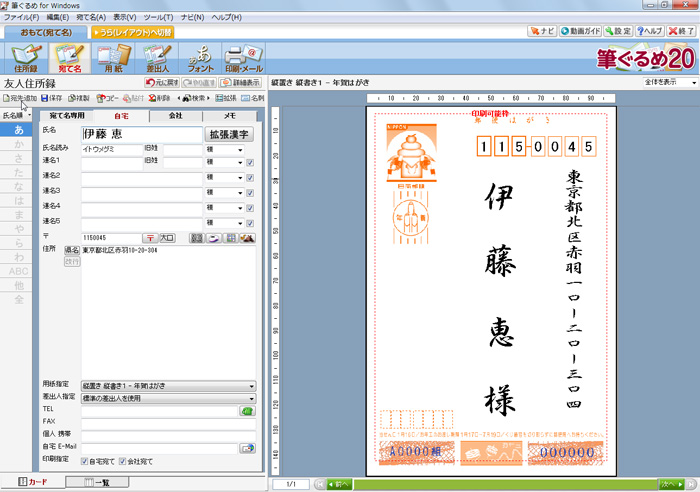The image size is (700, 492).
Task: Expand the 差出人指定 sender dropdown
Action: pos(250,397)
